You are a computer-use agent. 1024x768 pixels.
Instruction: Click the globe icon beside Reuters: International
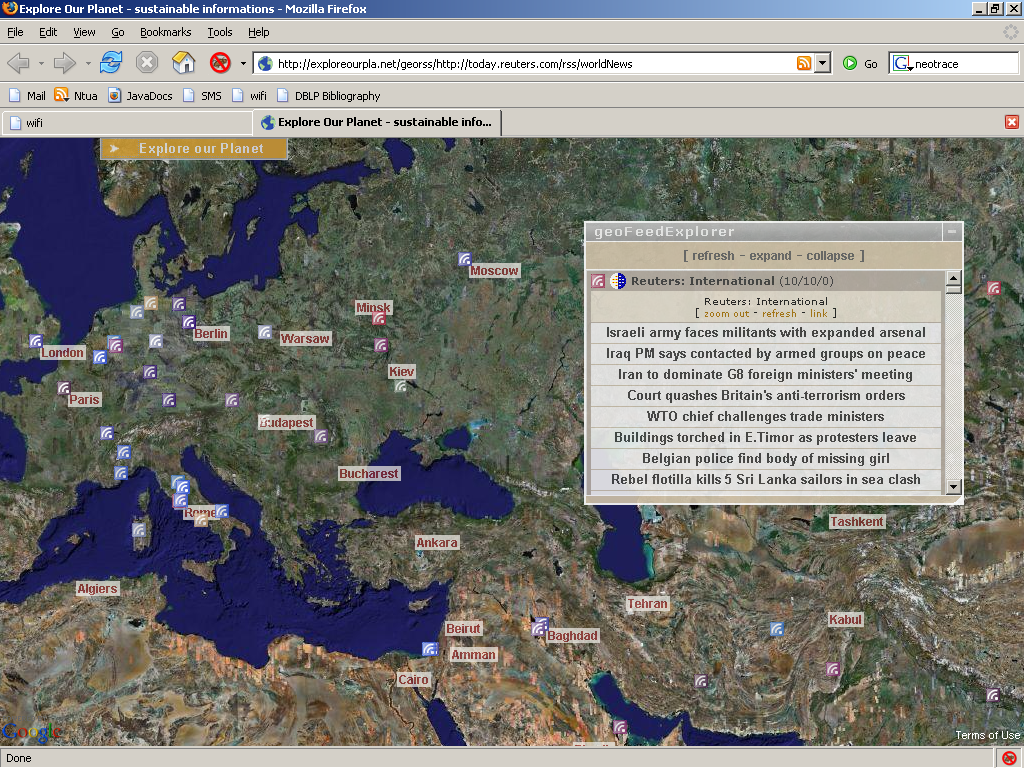pos(618,281)
